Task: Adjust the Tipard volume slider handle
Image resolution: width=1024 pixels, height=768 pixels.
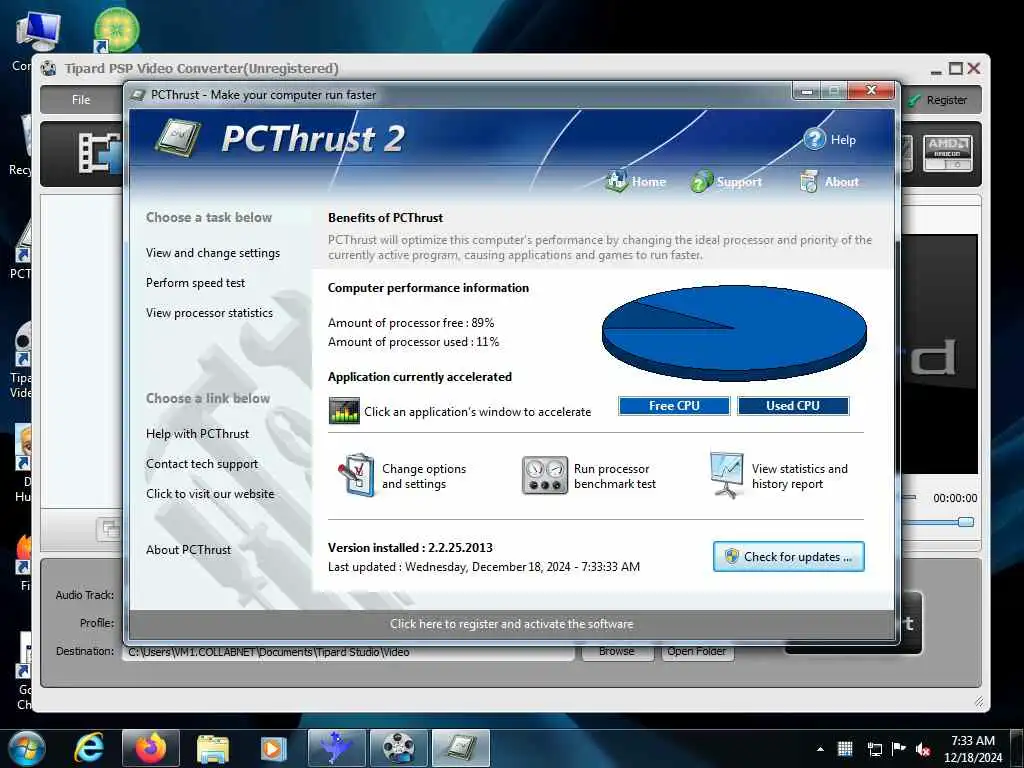Action: [x=966, y=522]
